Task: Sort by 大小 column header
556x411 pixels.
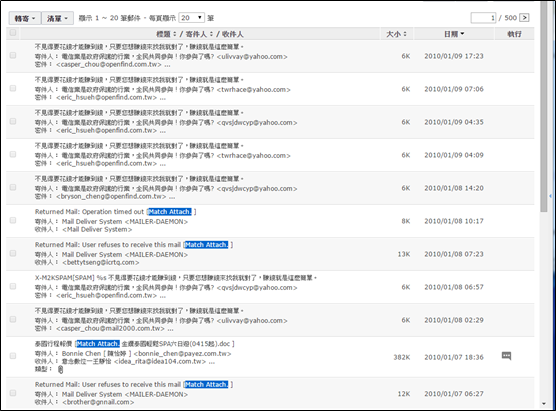Action: [x=396, y=34]
